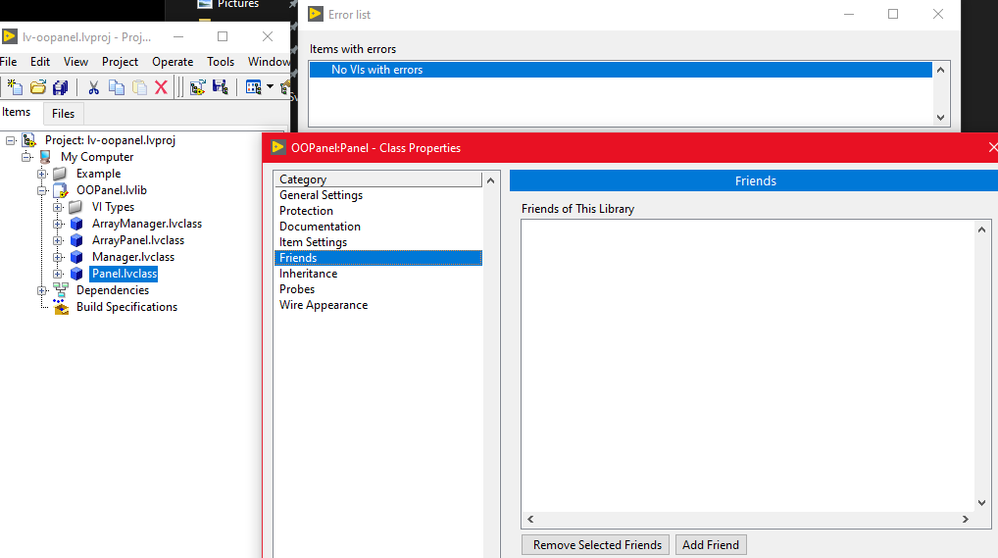Click the New item toolbar icon

(x=15, y=87)
